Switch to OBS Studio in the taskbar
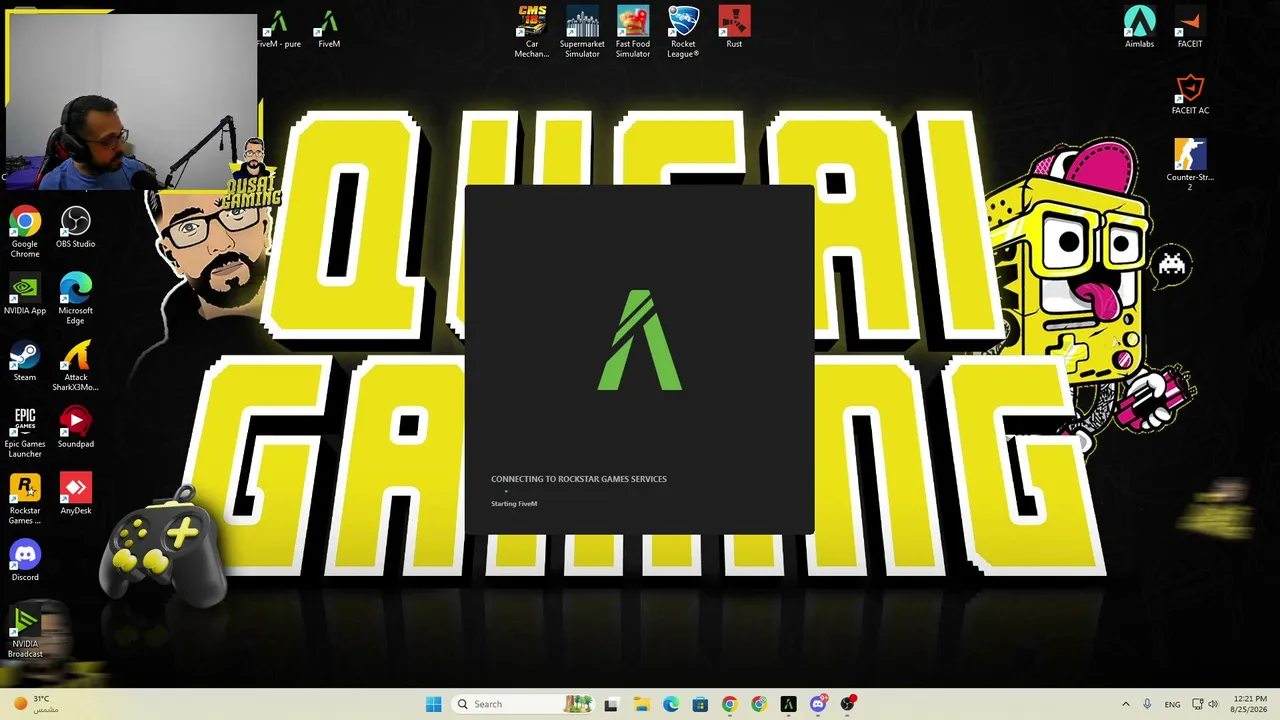 coord(848,704)
